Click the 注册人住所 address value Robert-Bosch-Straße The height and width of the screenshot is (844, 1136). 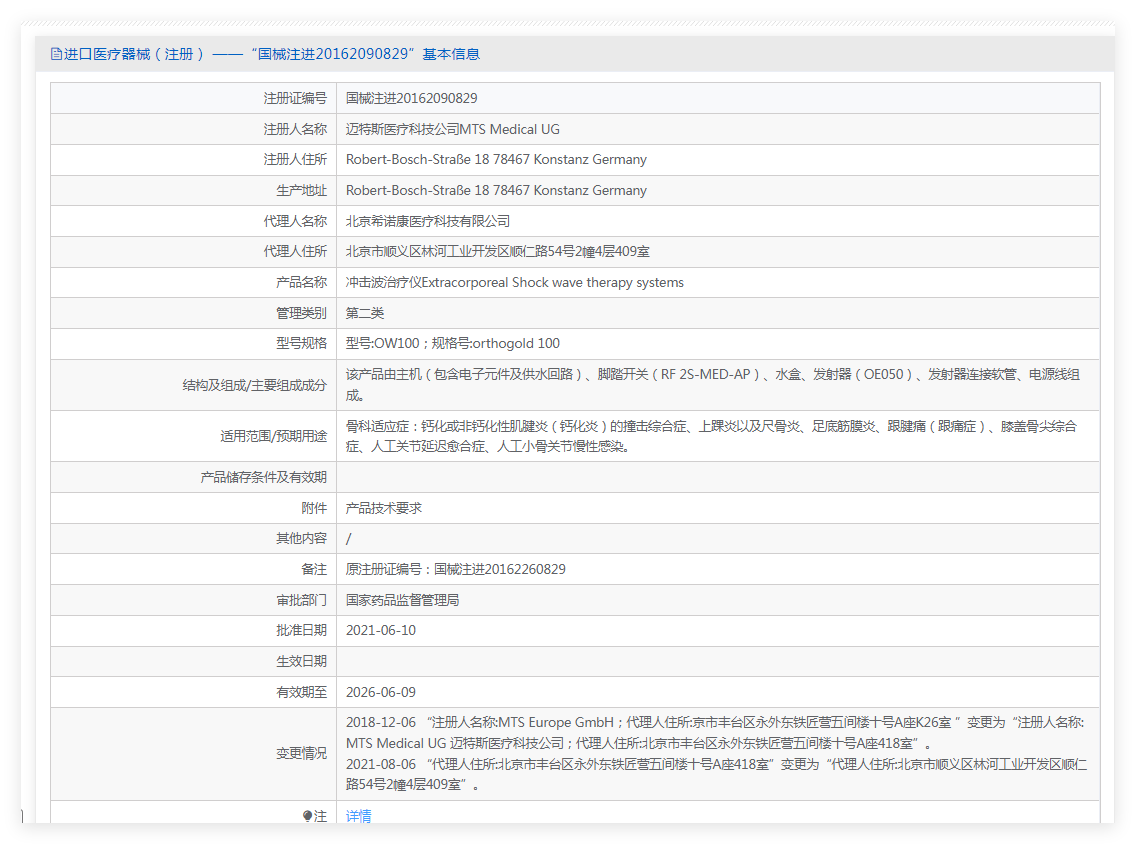click(x=496, y=159)
